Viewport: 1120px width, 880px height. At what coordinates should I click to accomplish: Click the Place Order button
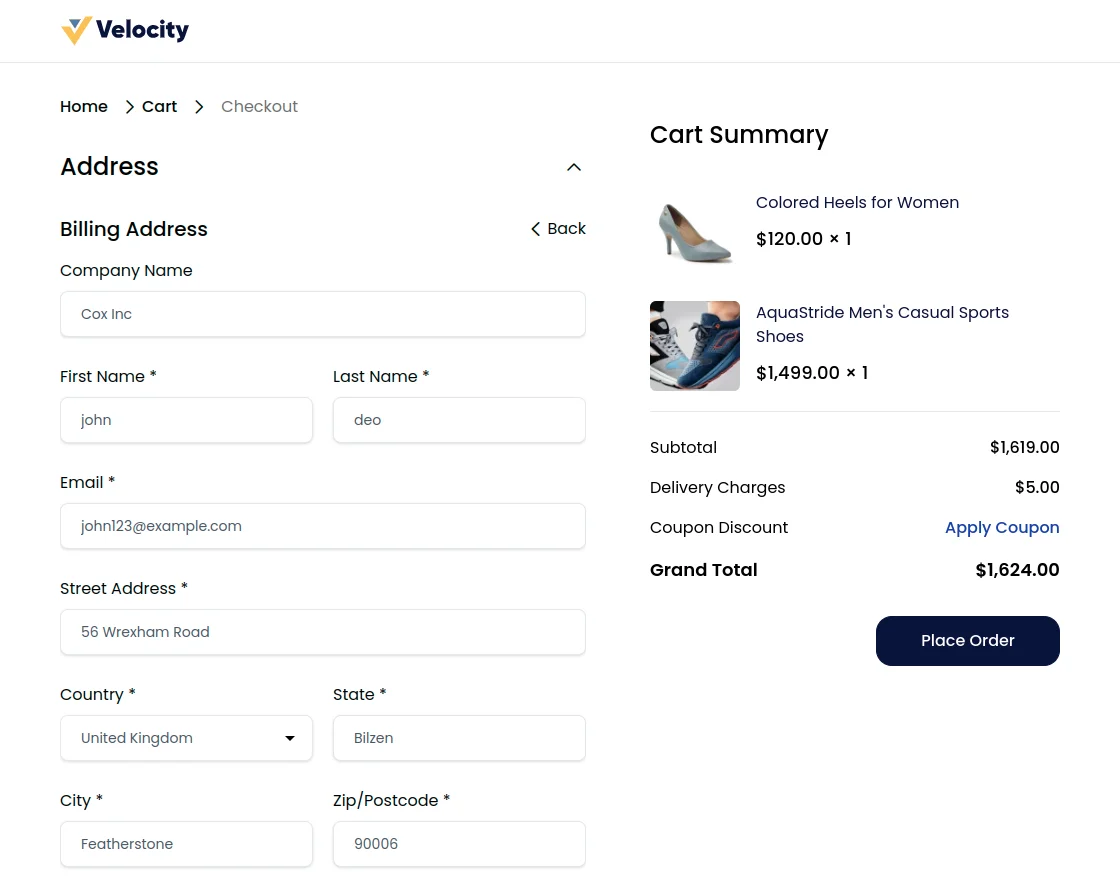pyautogui.click(x=967, y=640)
